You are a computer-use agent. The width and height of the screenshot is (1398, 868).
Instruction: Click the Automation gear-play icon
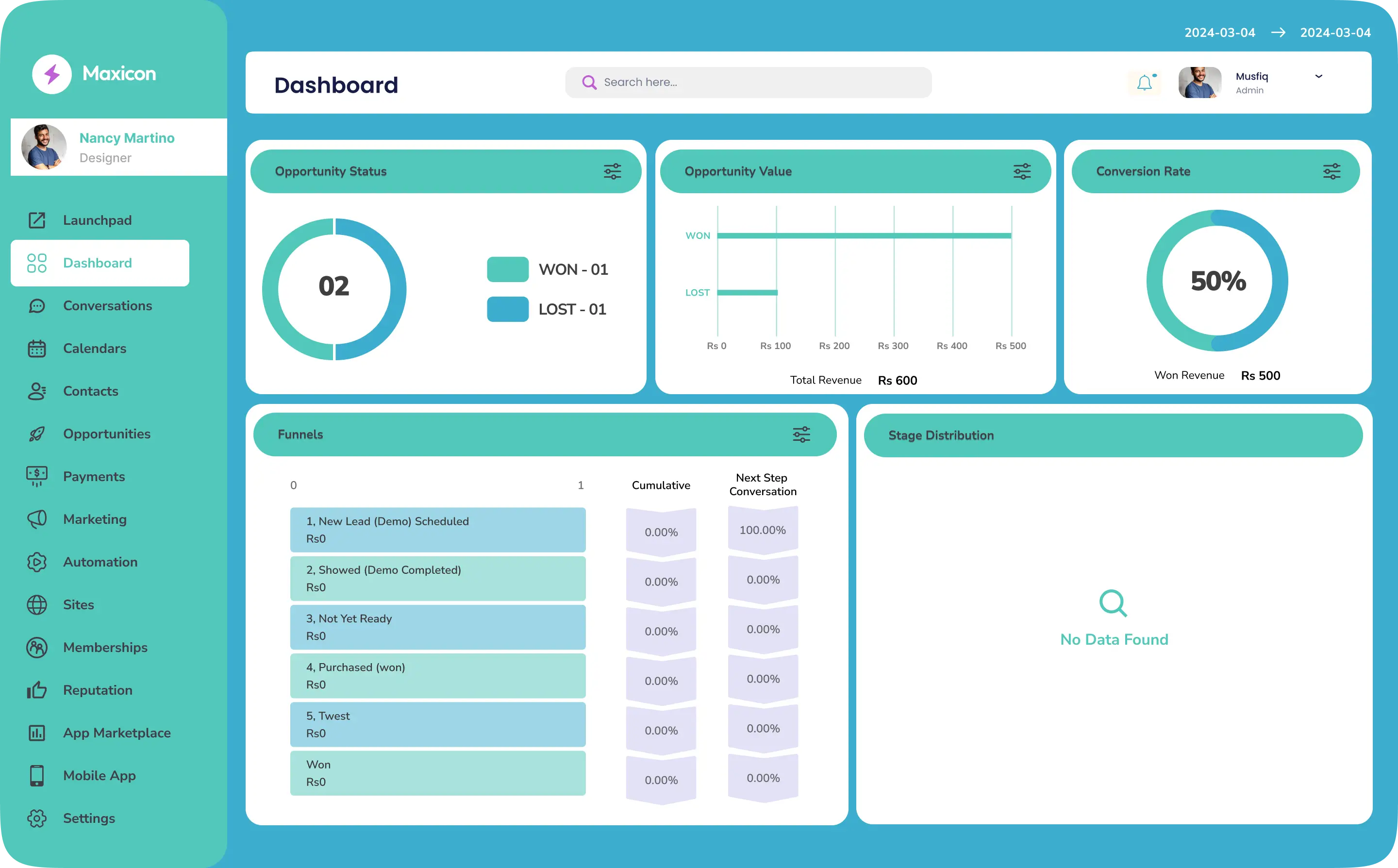coord(37,562)
